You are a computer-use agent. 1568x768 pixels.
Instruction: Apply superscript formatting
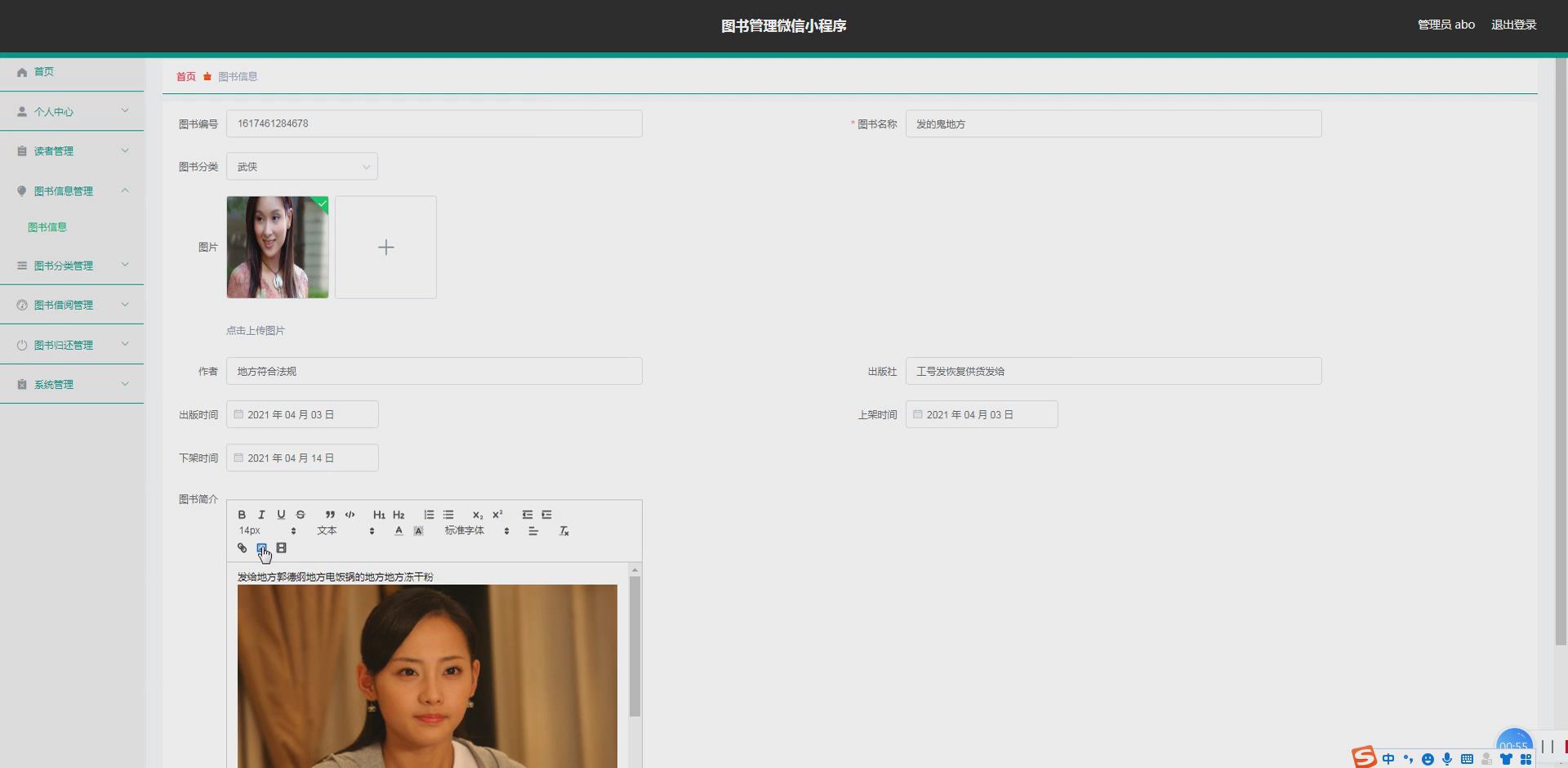(497, 515)
